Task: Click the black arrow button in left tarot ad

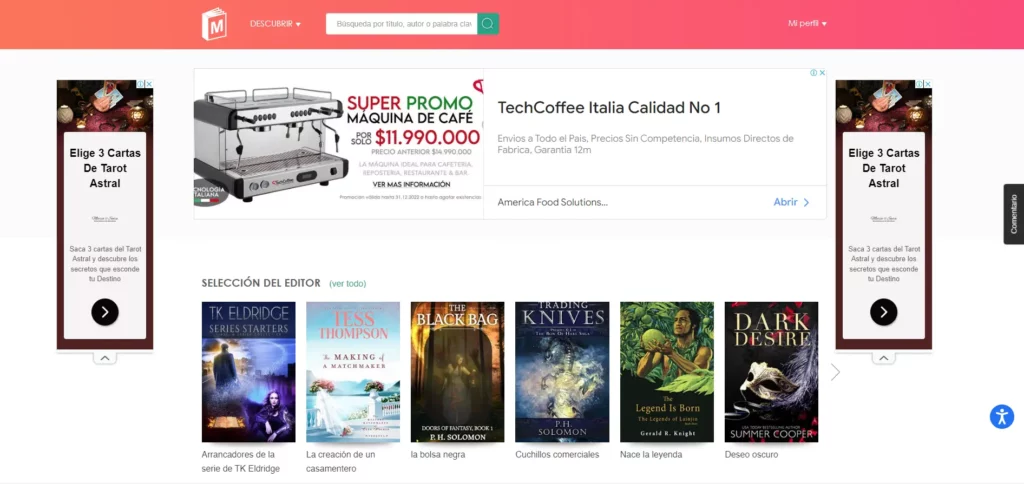Action: [x=104, y=312]
